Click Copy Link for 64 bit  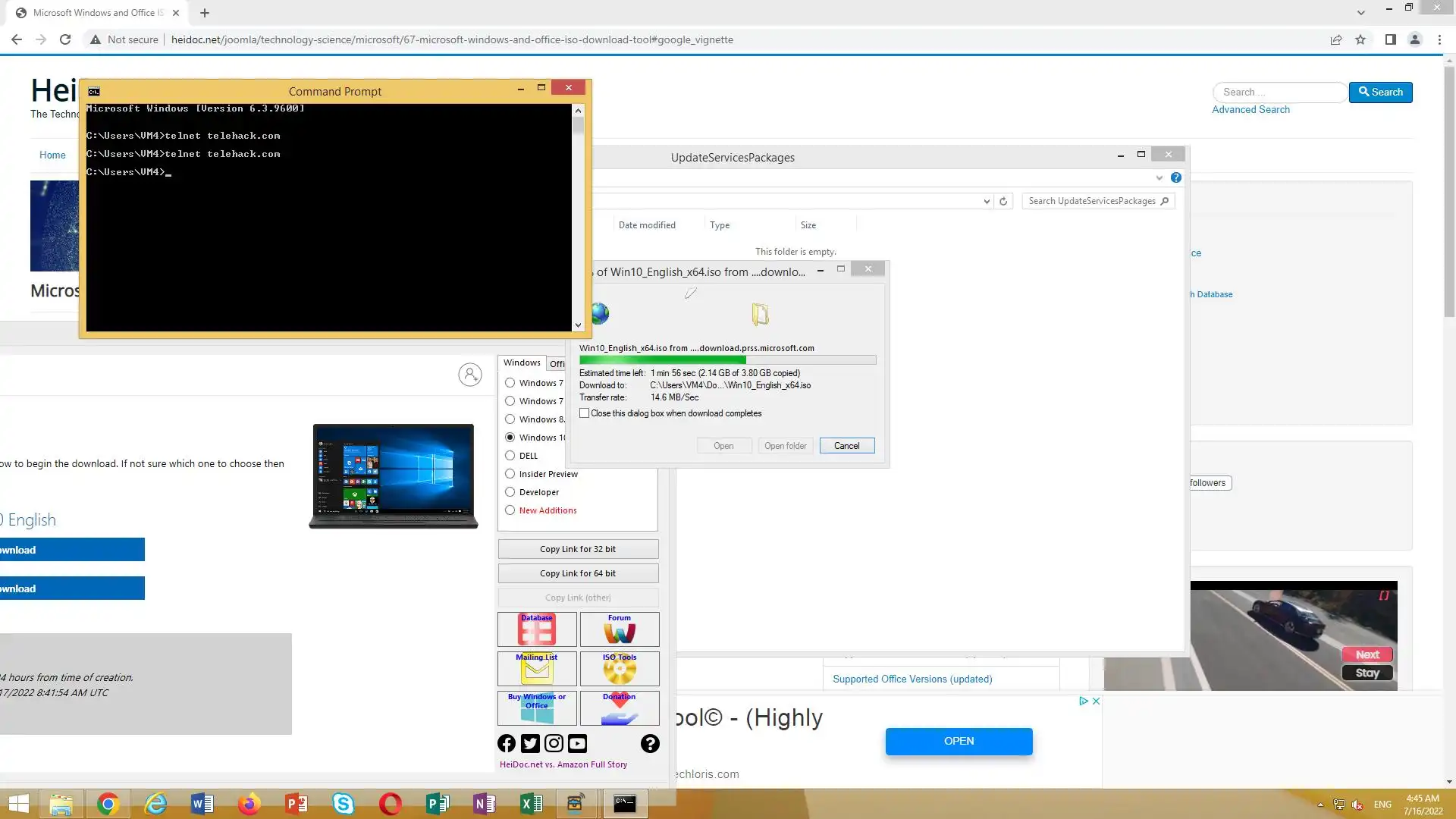pos(578,573)
